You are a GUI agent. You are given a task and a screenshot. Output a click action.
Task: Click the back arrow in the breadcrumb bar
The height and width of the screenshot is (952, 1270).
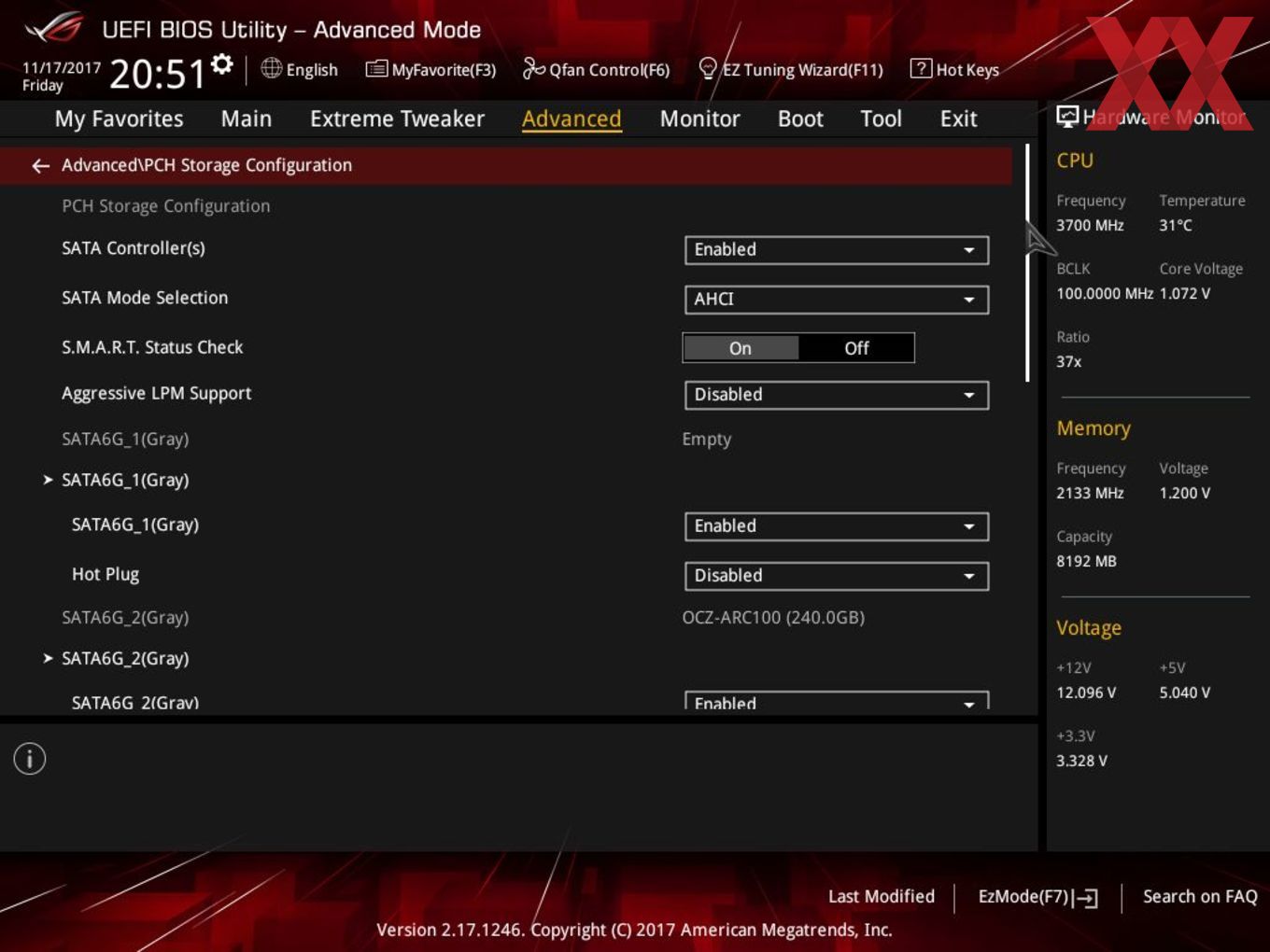point(40,166)
